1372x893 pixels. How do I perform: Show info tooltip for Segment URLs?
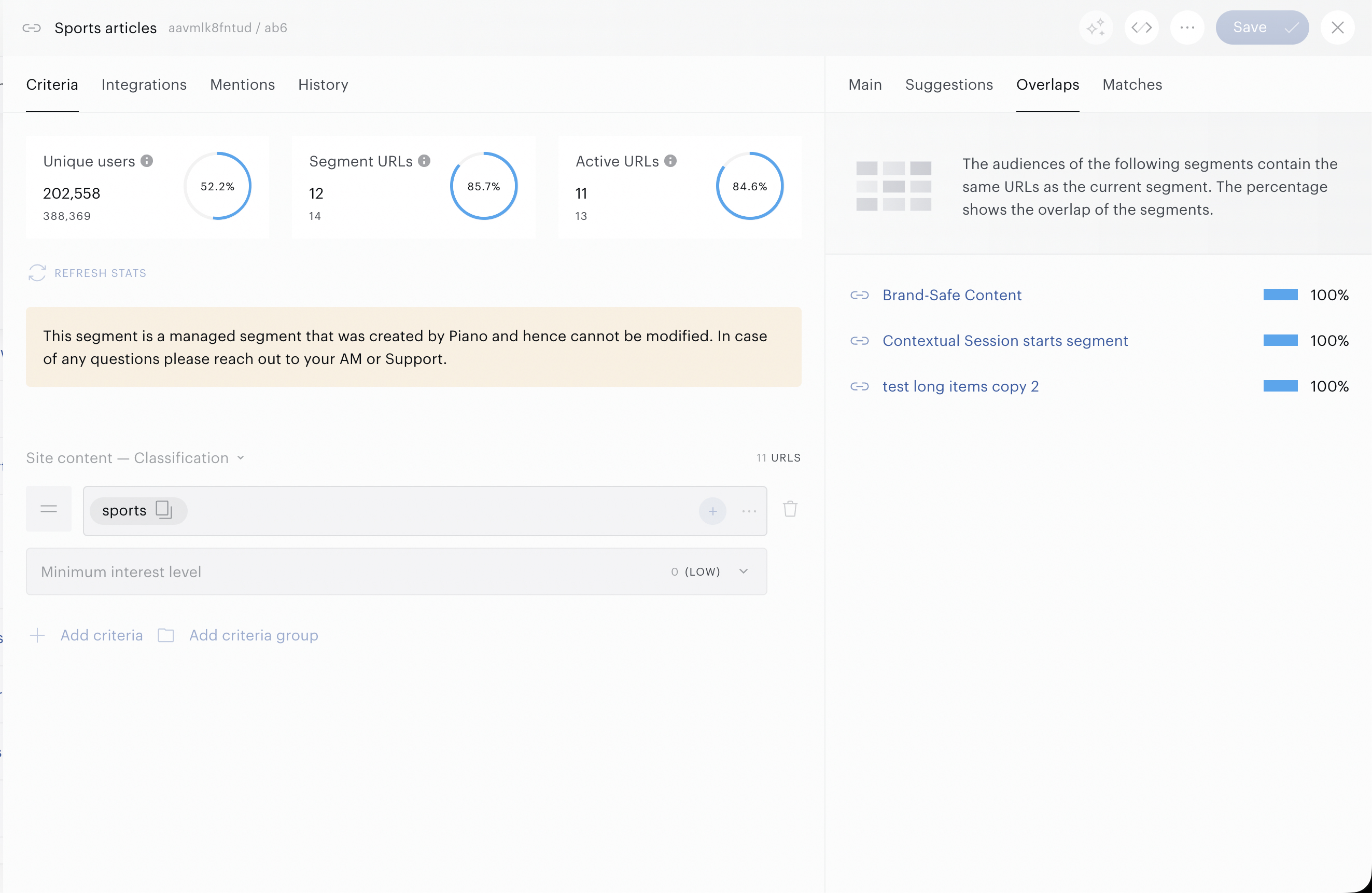click(424, 161)
